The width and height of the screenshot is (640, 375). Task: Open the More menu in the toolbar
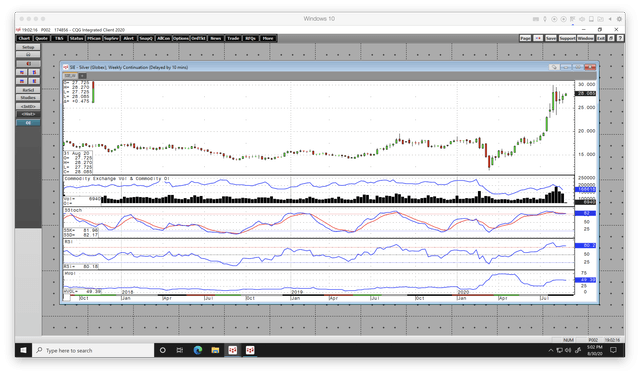coord(268,38)
